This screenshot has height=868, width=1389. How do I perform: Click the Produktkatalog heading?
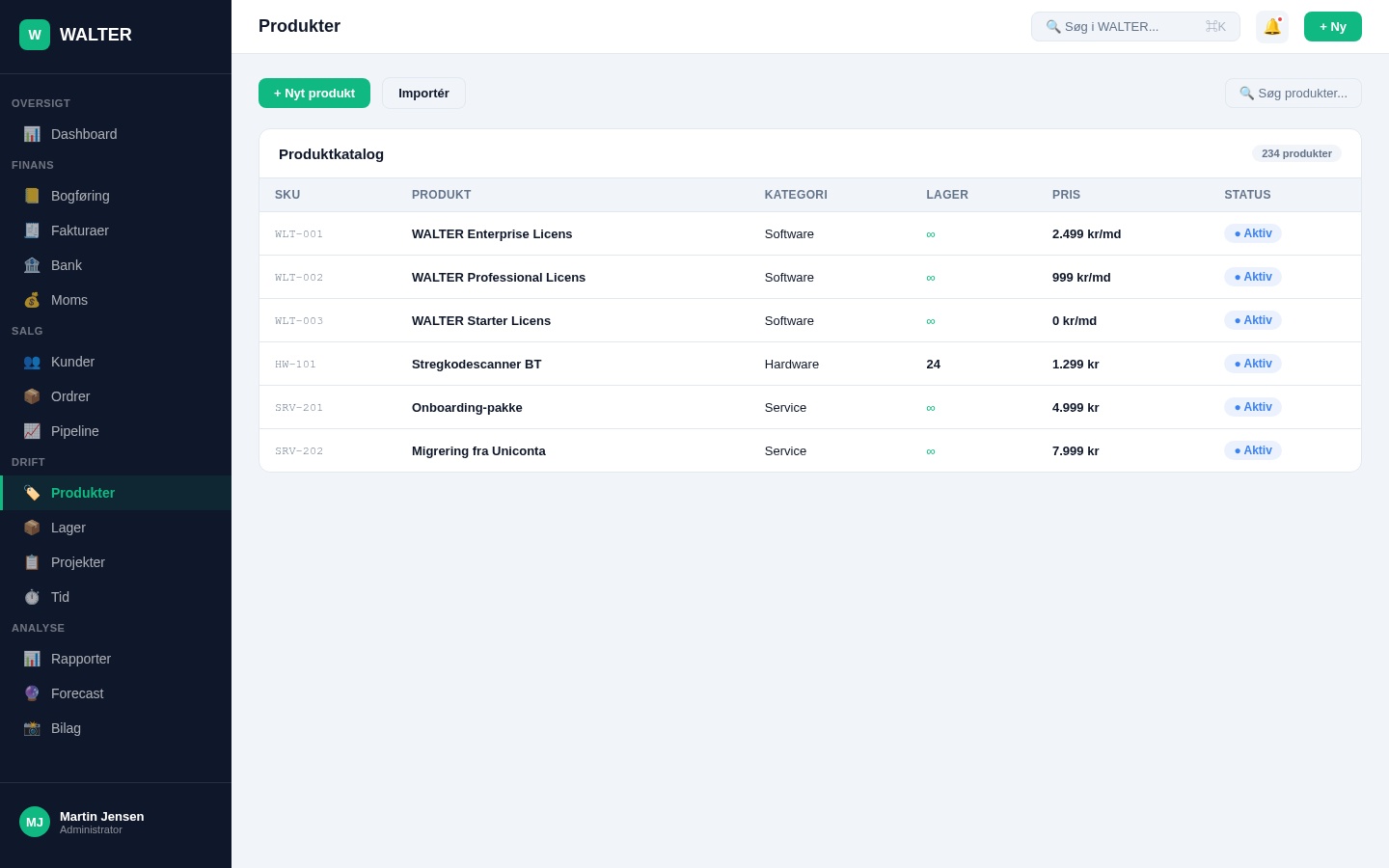click(x=331, y=154)
